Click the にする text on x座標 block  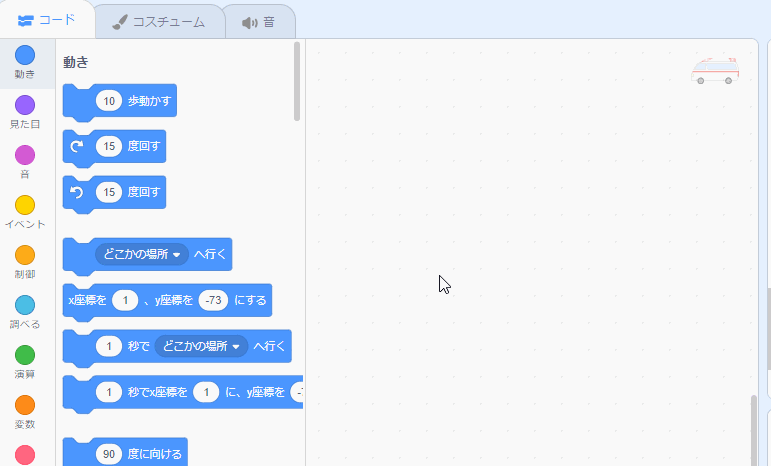click(250, 300)
